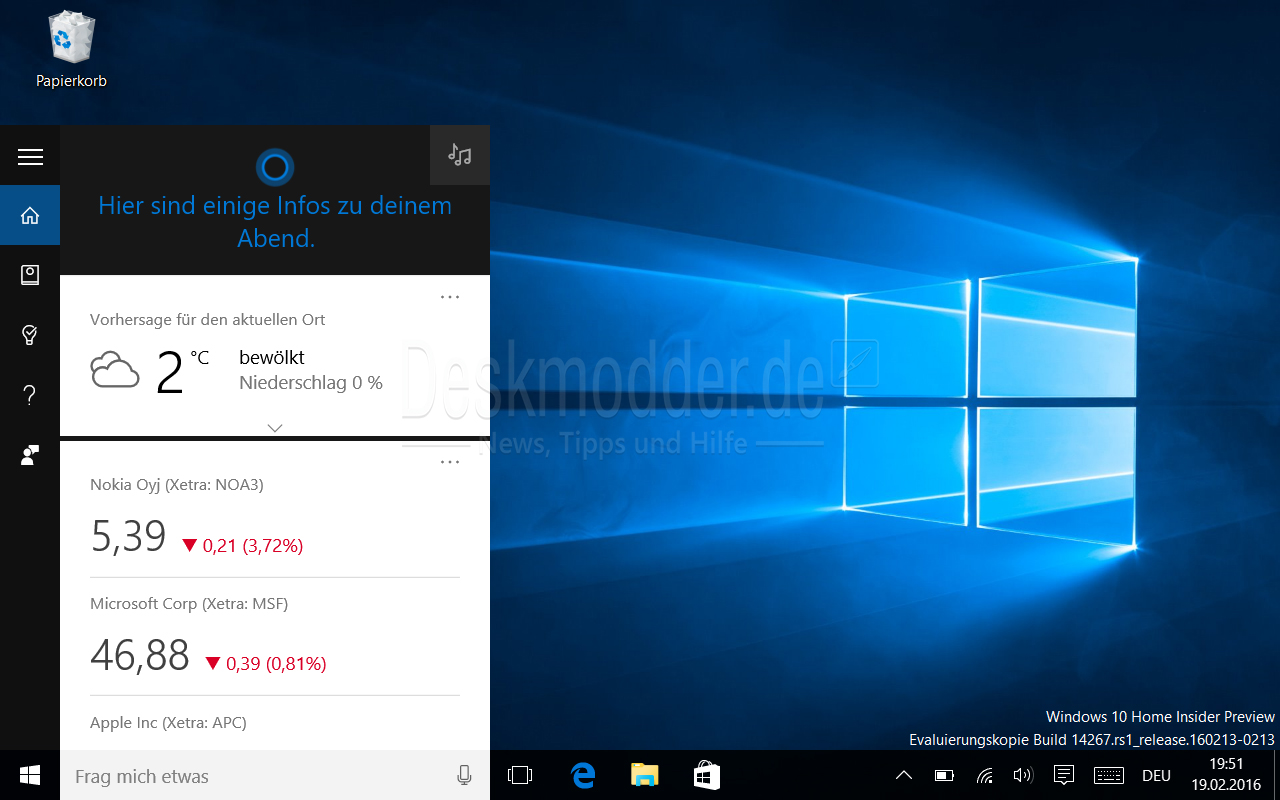Open the Cortana Notebook icon
The width and height of the screenshot is (1280, 800).
coord(30,275)
